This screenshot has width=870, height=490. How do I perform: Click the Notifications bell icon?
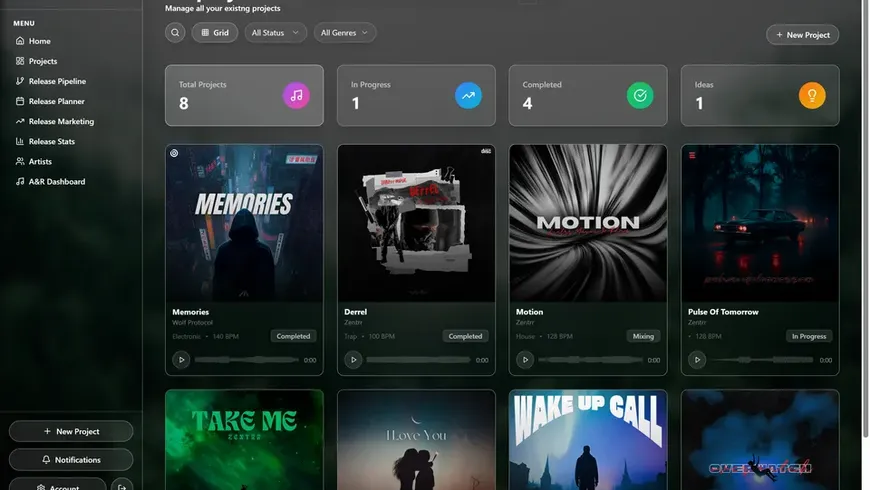(46, 459)
